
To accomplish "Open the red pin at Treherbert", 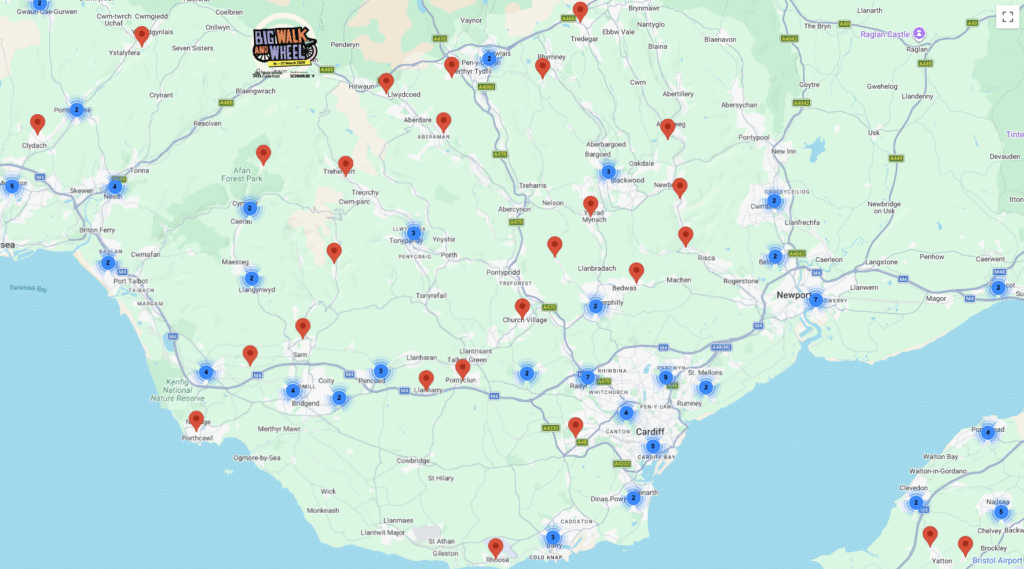I will (x=346, y=165).
